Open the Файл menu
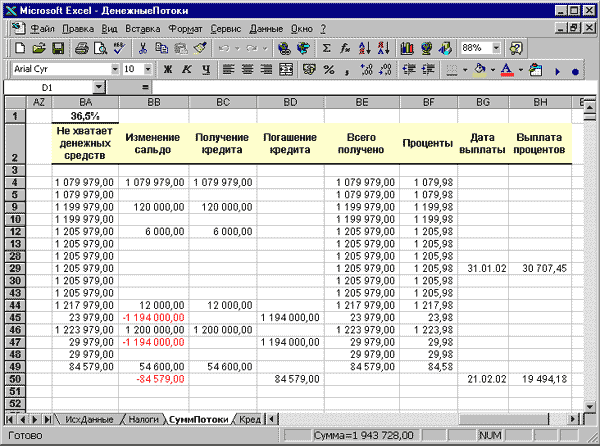Screen dimensions: 600x448 click(x=42, y=29)
